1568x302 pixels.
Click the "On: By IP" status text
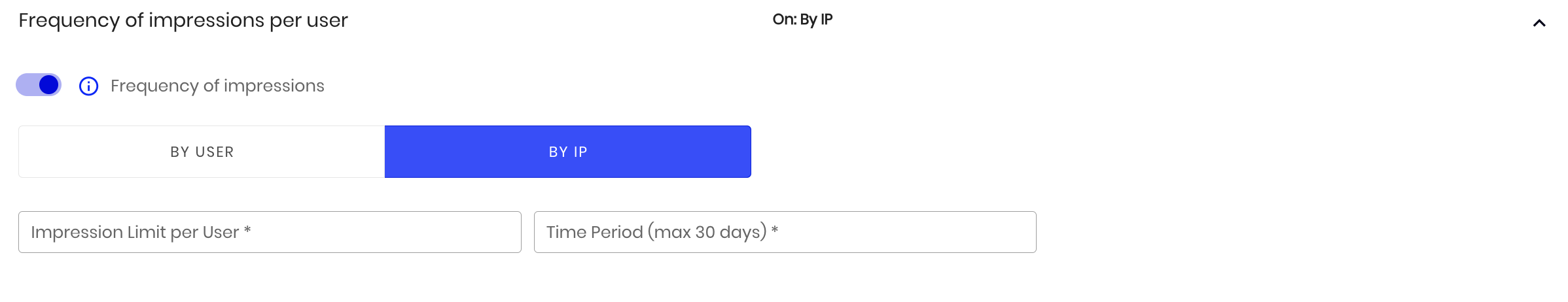pyautogui.click(x=802, y=20)
